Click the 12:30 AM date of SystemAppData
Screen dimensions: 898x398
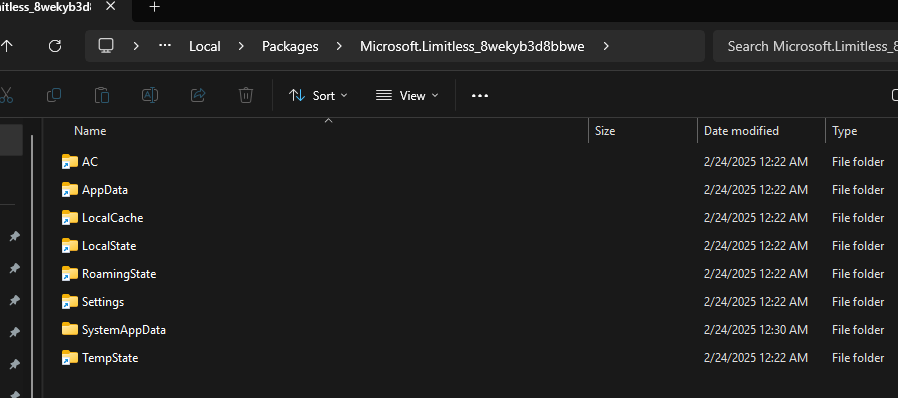coord(756,330)
